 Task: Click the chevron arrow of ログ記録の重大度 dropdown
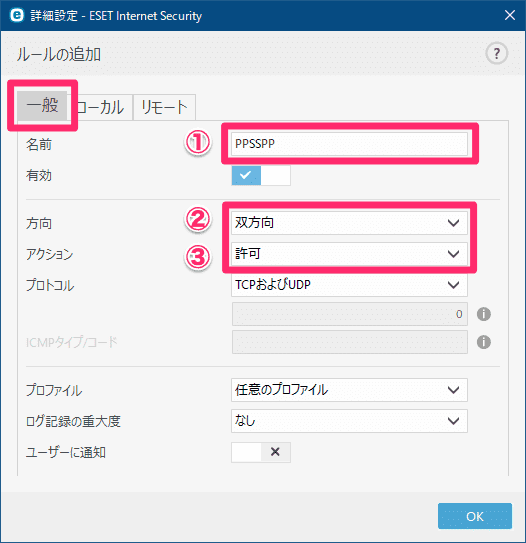tap(453, 421)
